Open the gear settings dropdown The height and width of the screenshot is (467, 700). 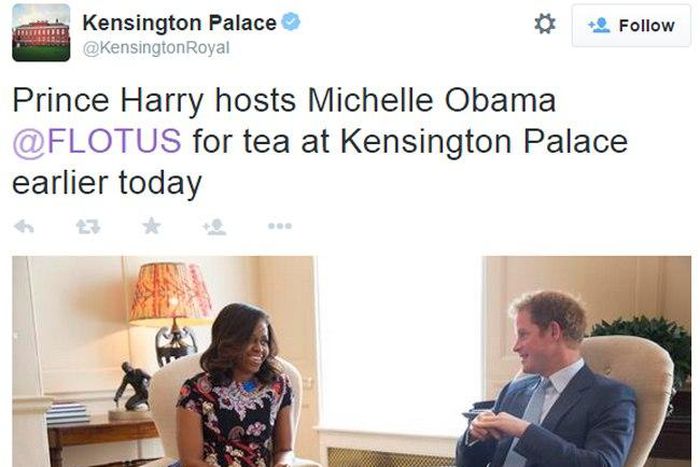coord(545,24)
